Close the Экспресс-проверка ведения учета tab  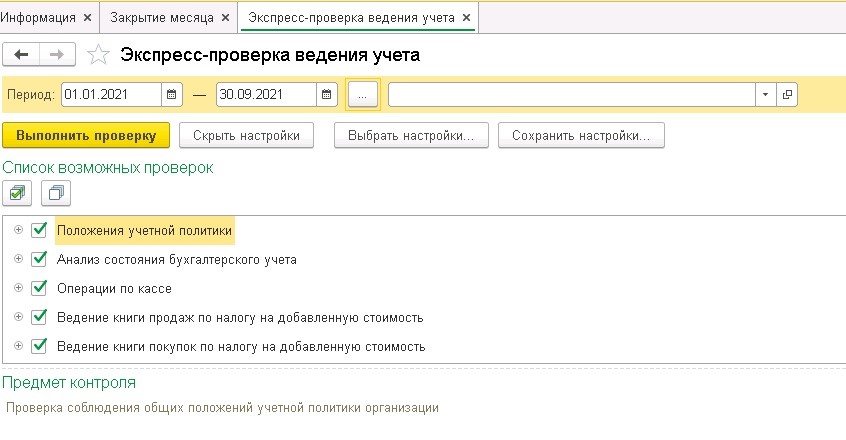[467, 18]
